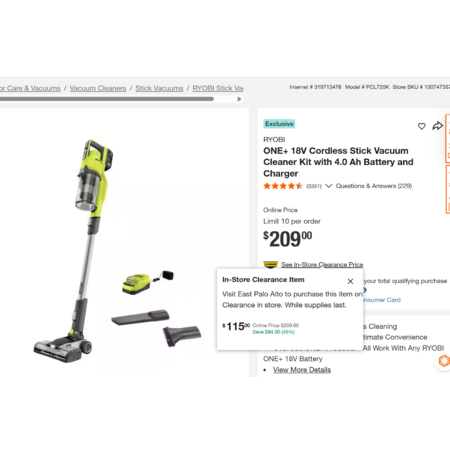Click the breadcrumb scroll right arrow

click(x=239, y=99)
